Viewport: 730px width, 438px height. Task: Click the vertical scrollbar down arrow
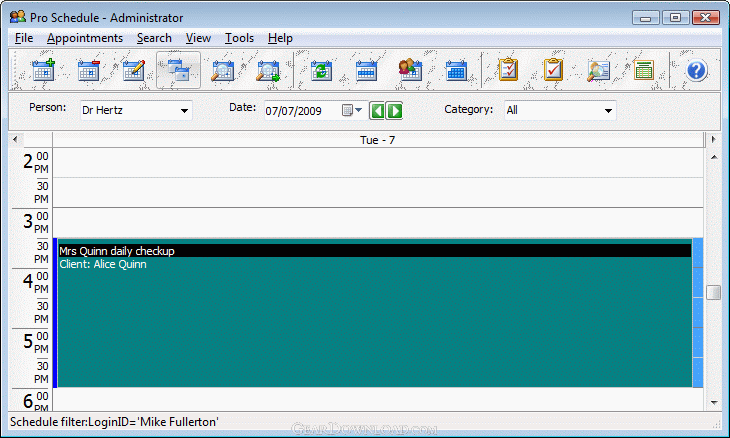pos(714,403)
